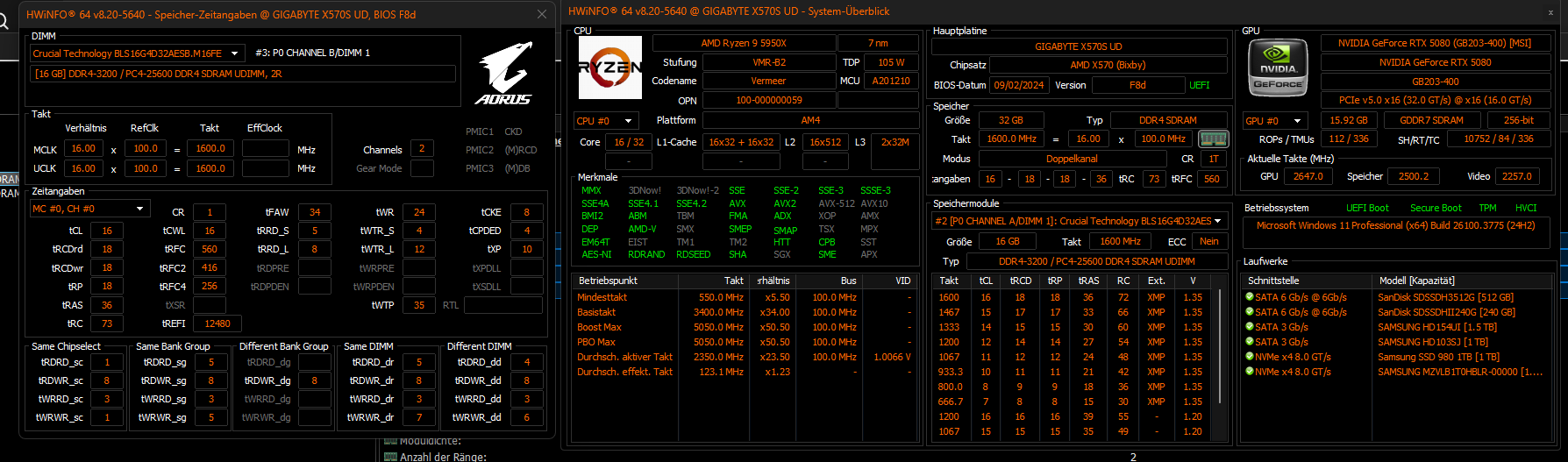Screen dimensions: 1568x462
Task: Click the GPU clock value 2647.0
Action: (x=1308, y=176)
